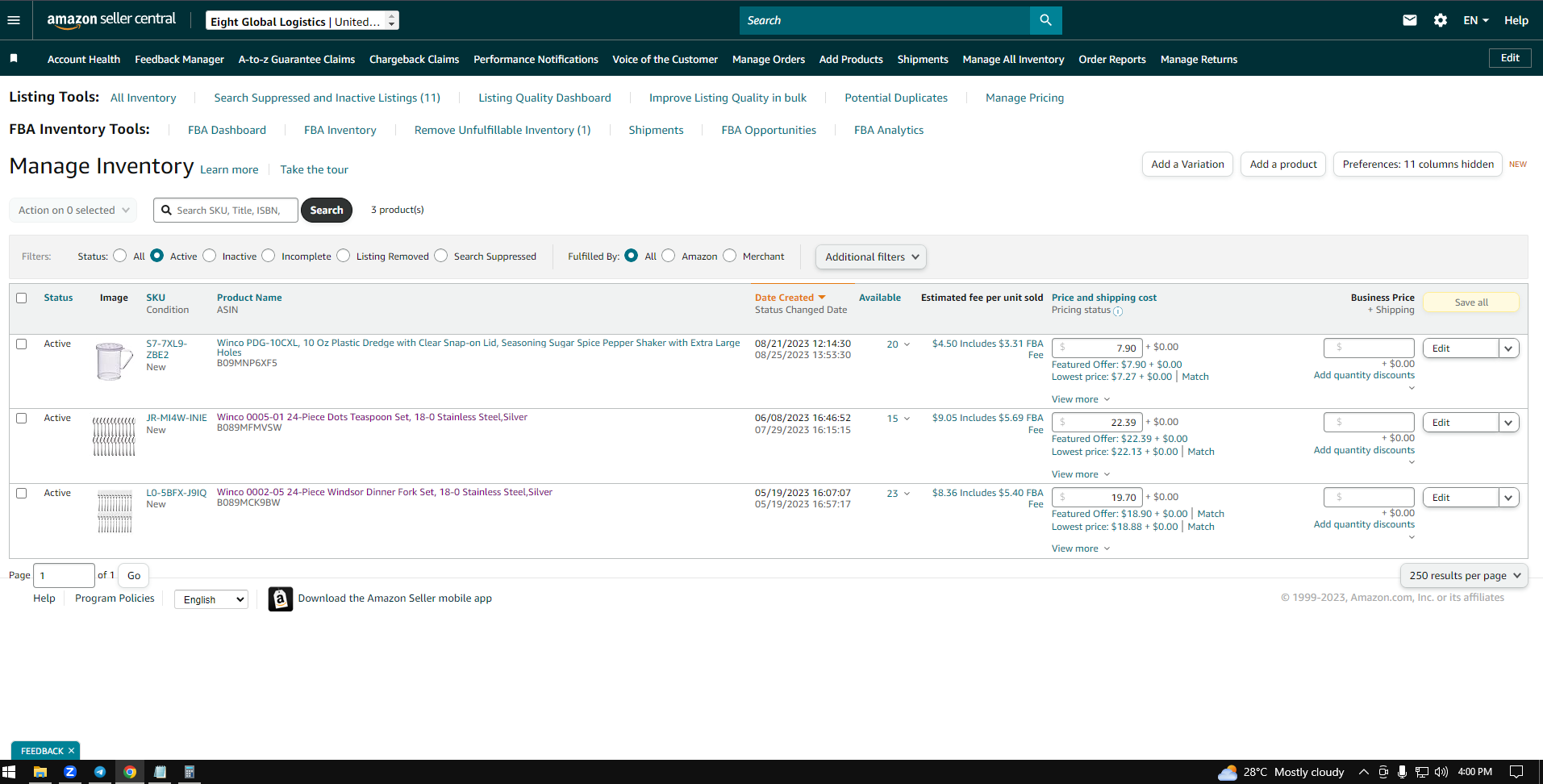Select the Status All radio button
The width and height of the screenshot is (1543, 784).
[119, 256]
